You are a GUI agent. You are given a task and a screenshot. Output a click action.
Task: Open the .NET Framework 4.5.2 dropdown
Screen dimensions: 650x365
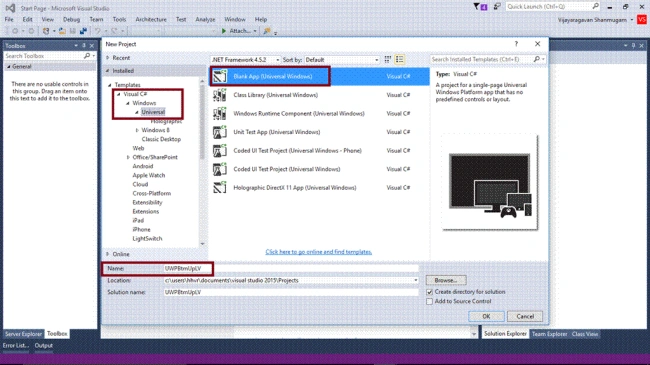point(245,60)
